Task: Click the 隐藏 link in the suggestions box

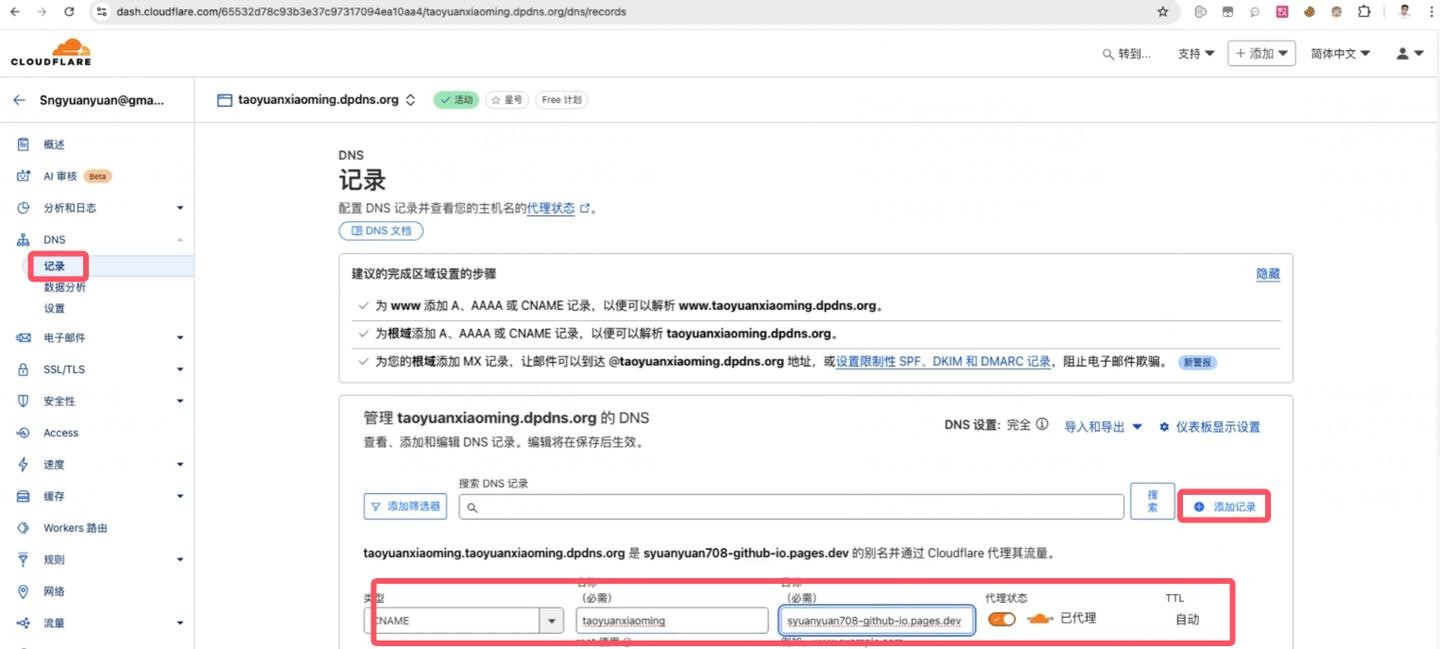Action: (1267, 274)
